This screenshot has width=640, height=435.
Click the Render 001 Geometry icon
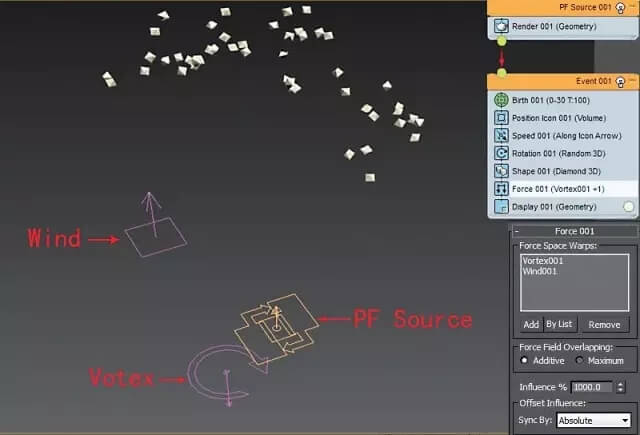(502, 27)
